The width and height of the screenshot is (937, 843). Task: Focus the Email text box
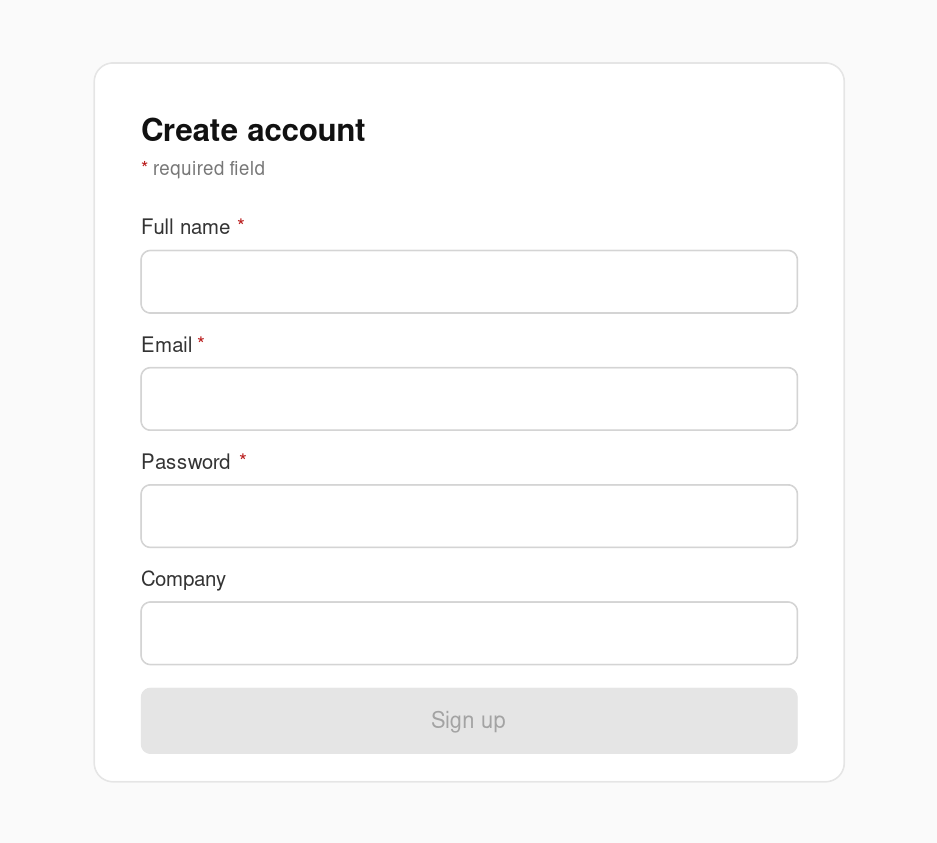pyautogui.click(x=468, y=399)
